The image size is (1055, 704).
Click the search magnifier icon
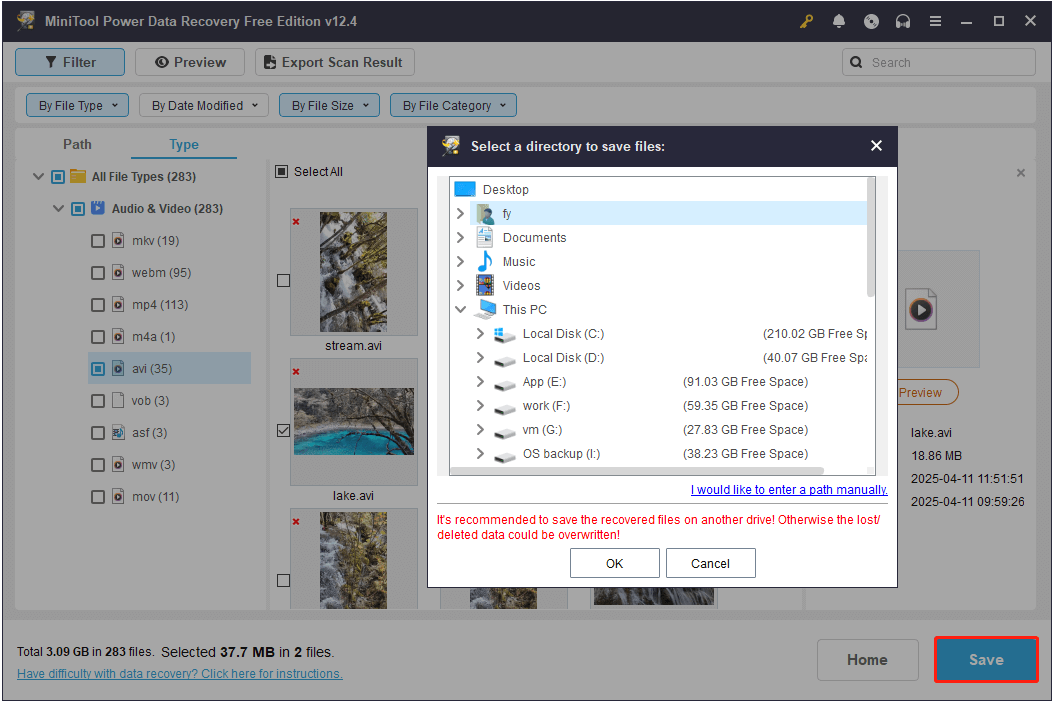pos(856,62)
